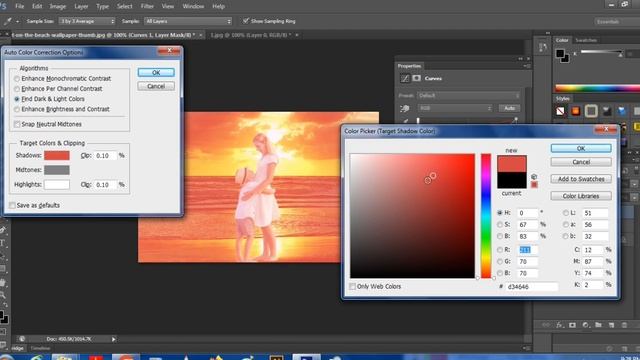Select the R red radio button
Screen dimensions: 640x360
(x=500, y=249)
